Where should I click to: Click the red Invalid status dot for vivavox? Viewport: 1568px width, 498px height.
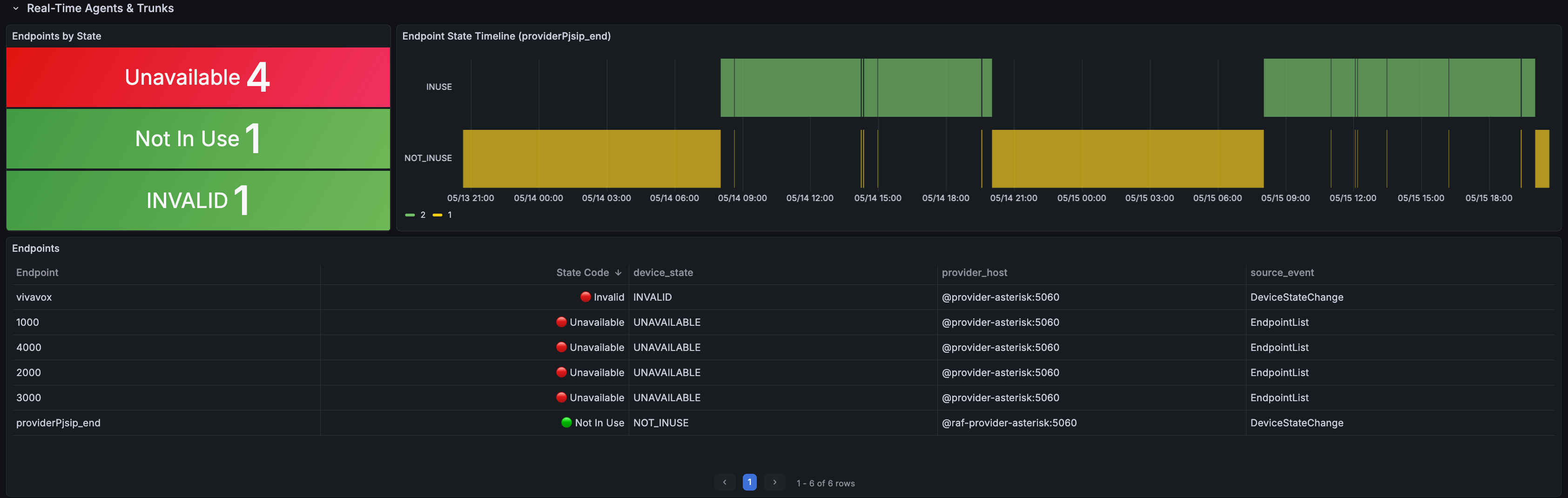pos(585,296)
